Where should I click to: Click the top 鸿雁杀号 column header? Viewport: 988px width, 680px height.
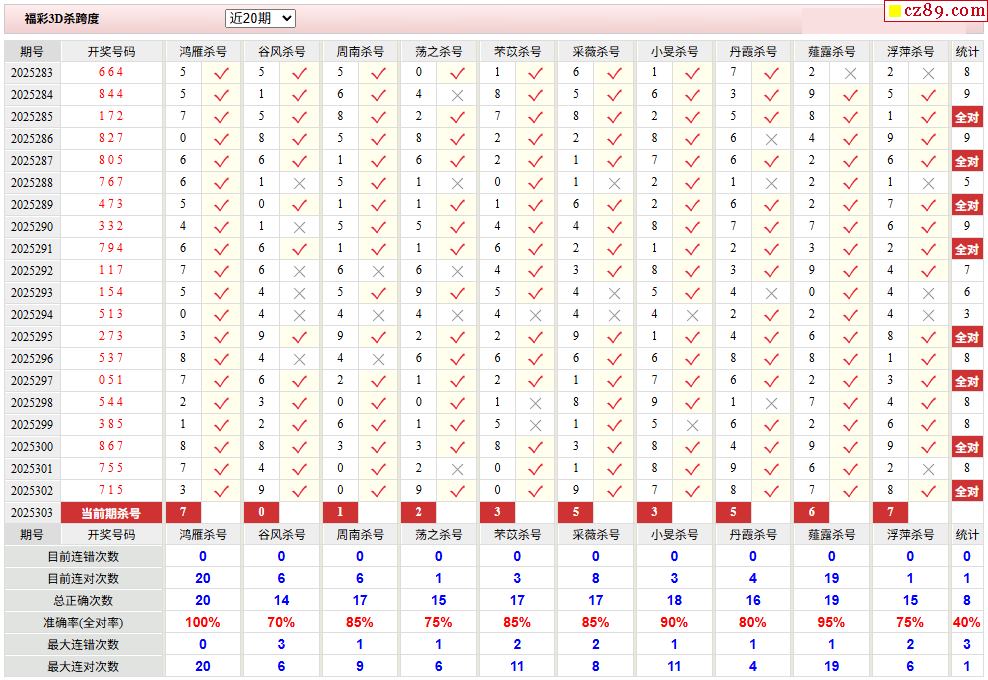pos(202,51)
